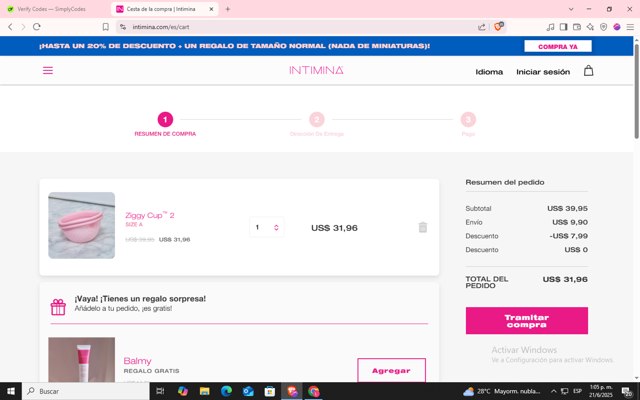Screen dimensions: 640x400
Task: Open the clock showing 1:05 p. m.
Action: (x=601, y=391)
